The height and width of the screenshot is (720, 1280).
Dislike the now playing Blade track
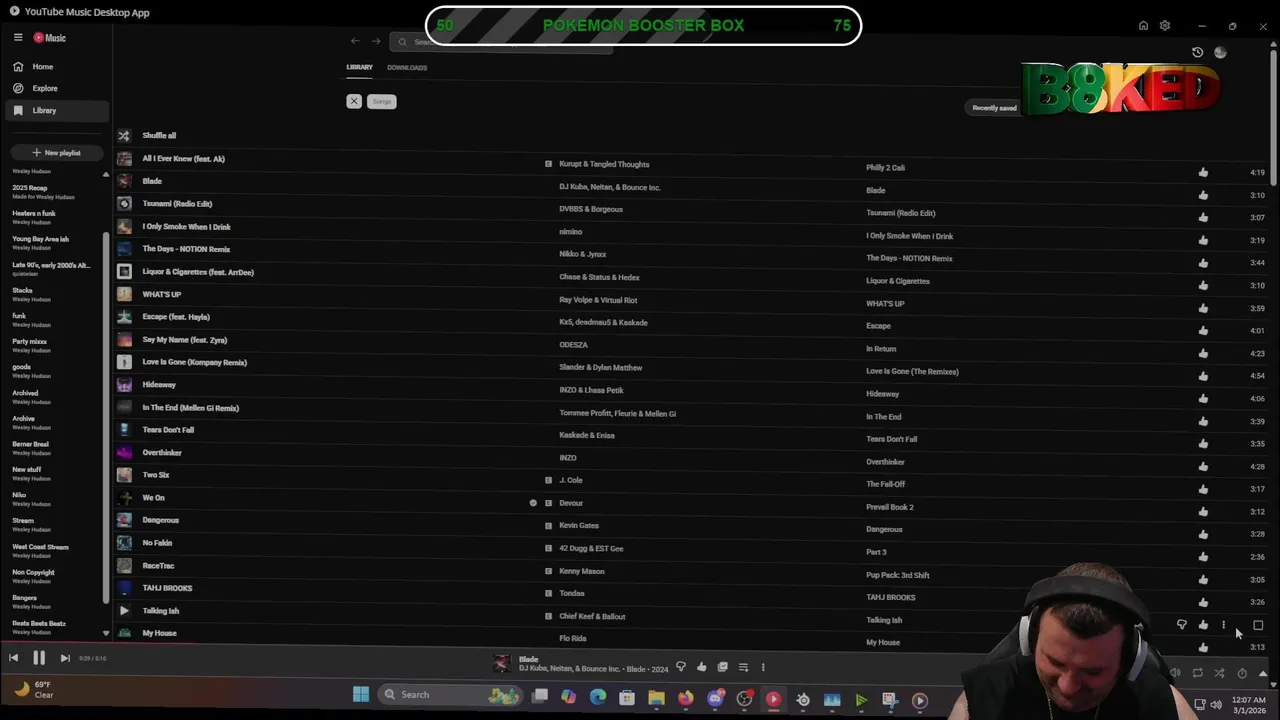tap(681, 667)
